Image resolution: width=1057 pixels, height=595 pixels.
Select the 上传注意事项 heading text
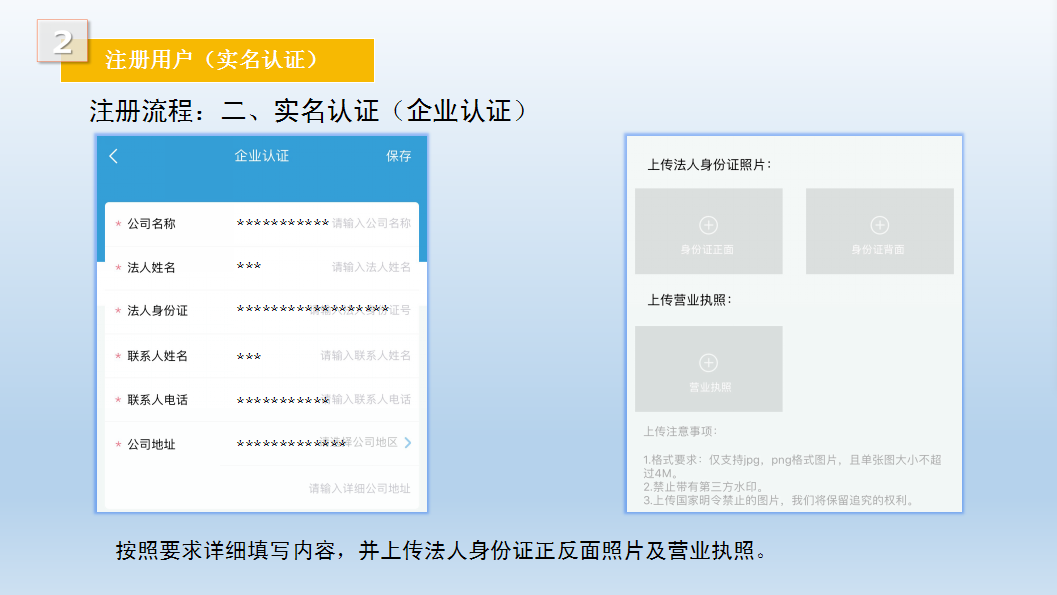pyautogui.click(x=680, y=432)
